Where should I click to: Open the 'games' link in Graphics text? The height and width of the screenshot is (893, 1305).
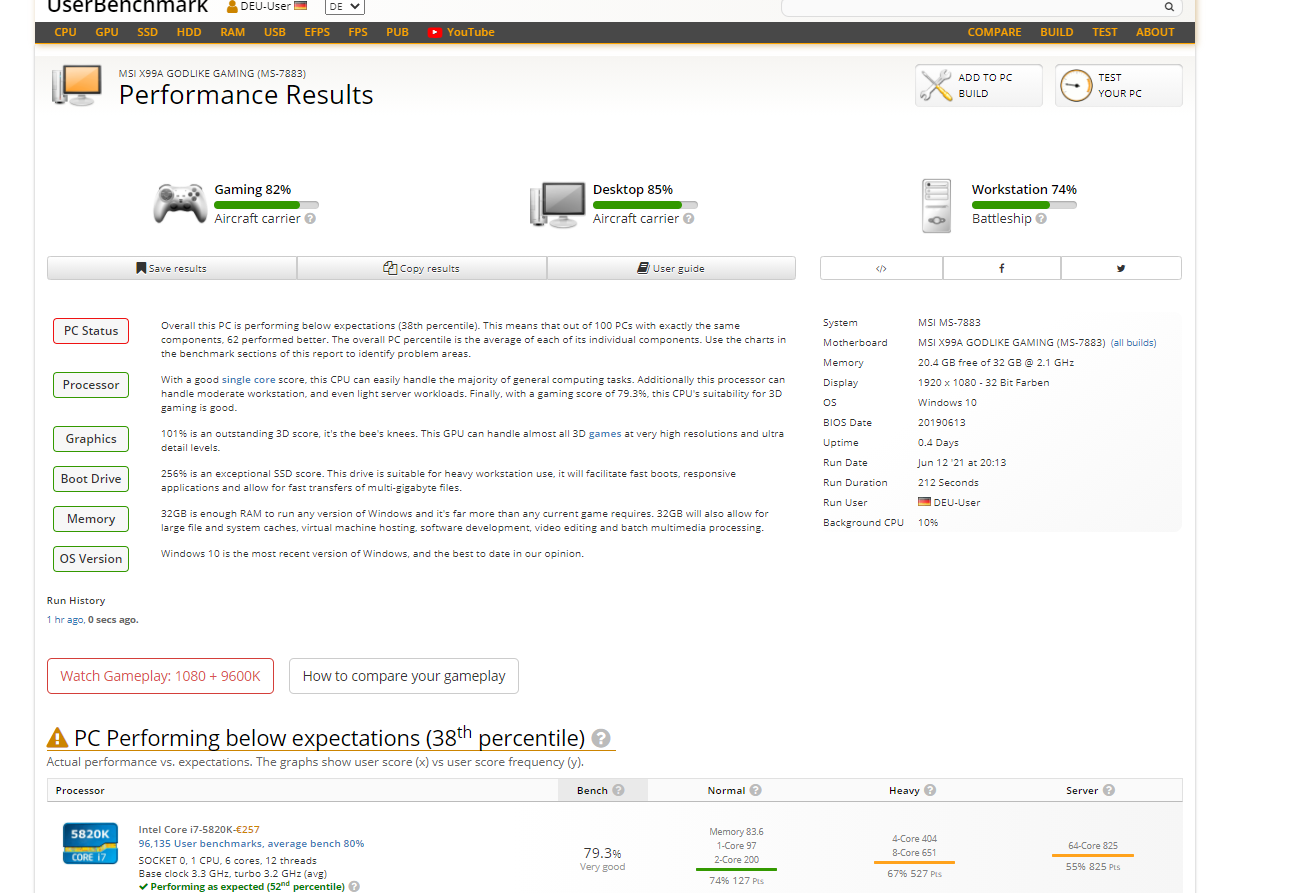click(605, 434)
